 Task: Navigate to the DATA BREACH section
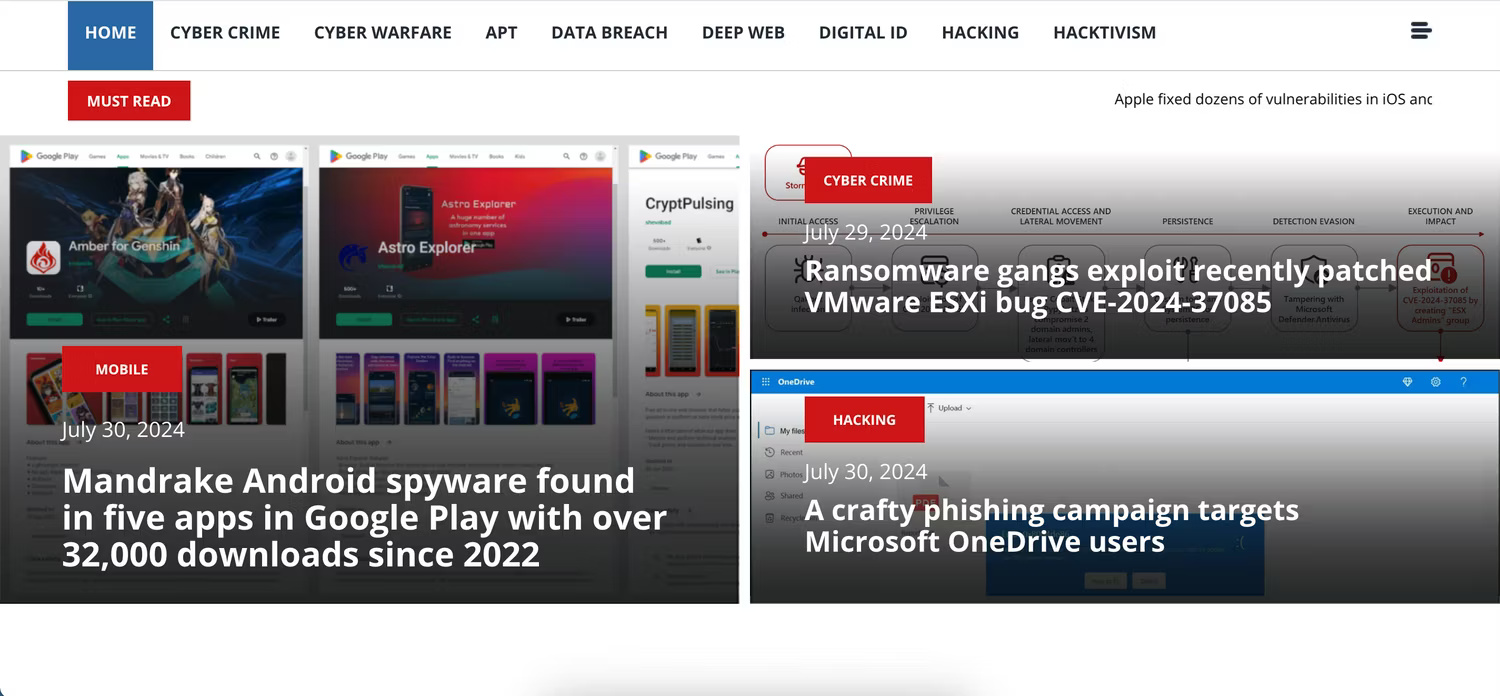609,32
